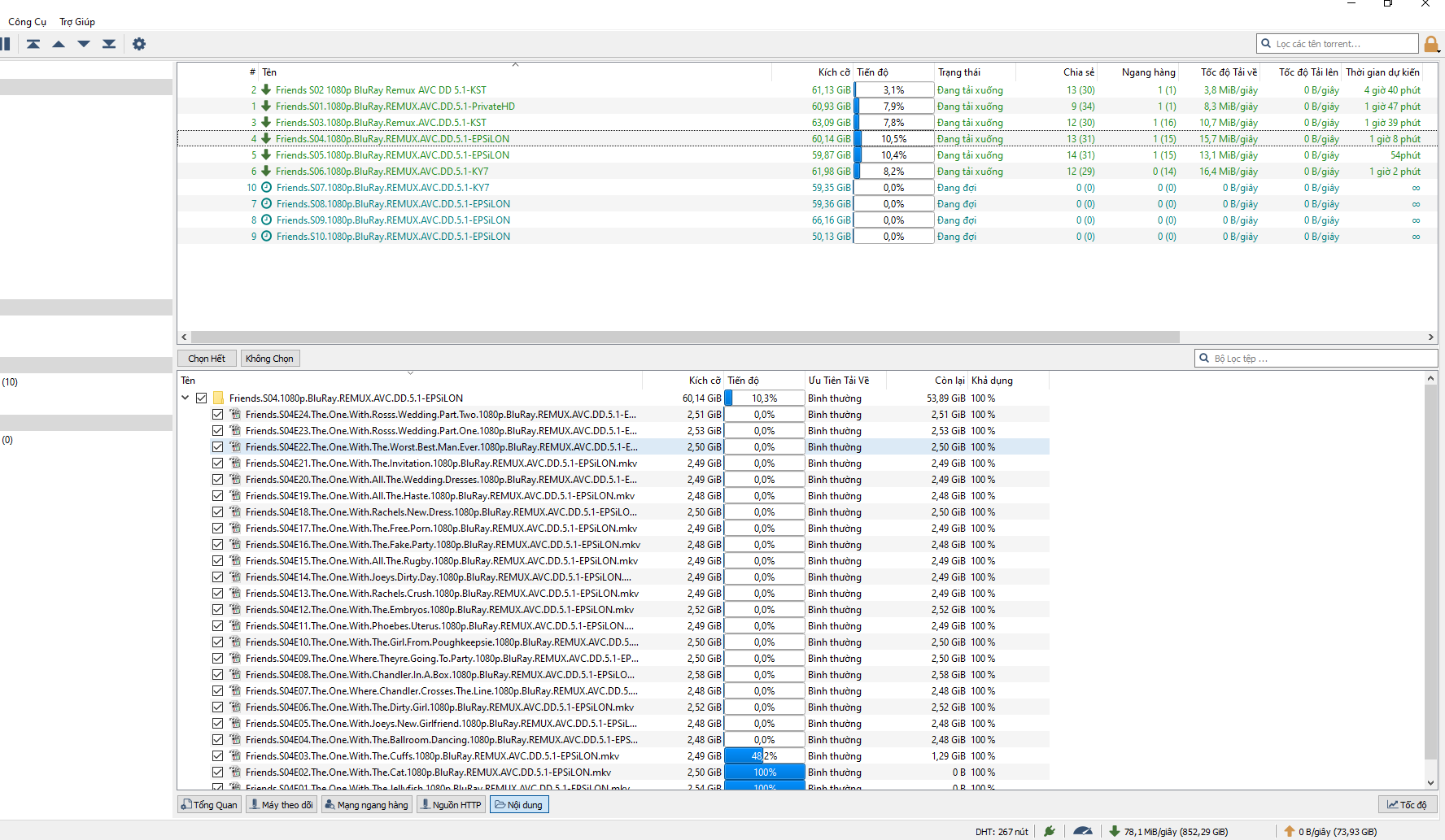This screenshot has width=1445, height=840.
Task: Move torrent to top of queue
Action: [33, 44]
